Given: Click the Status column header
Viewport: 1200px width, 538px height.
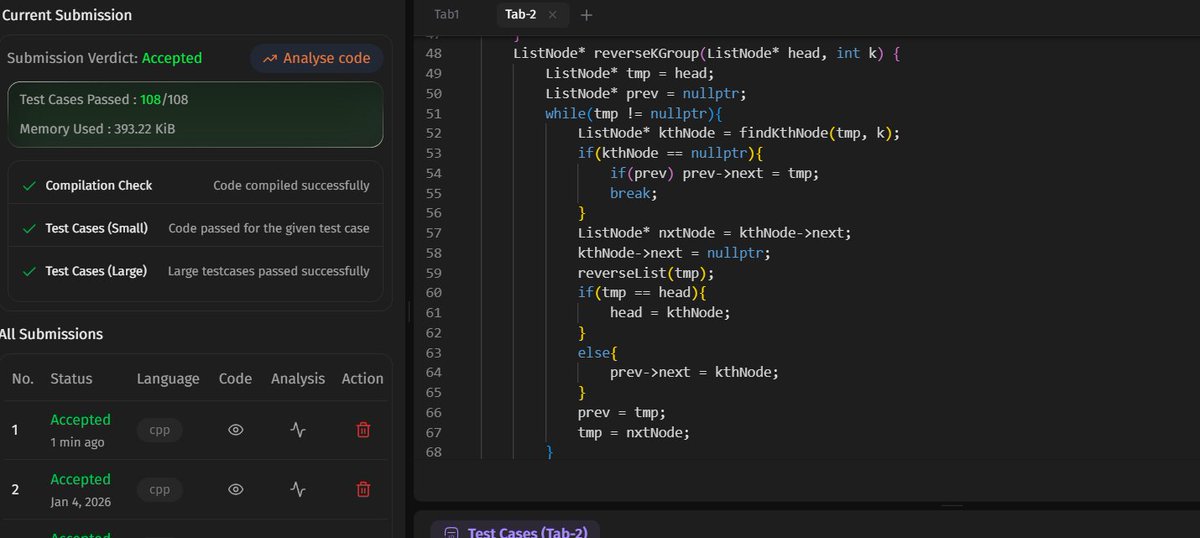Looking at the screenshot, I should coord(71,378).
